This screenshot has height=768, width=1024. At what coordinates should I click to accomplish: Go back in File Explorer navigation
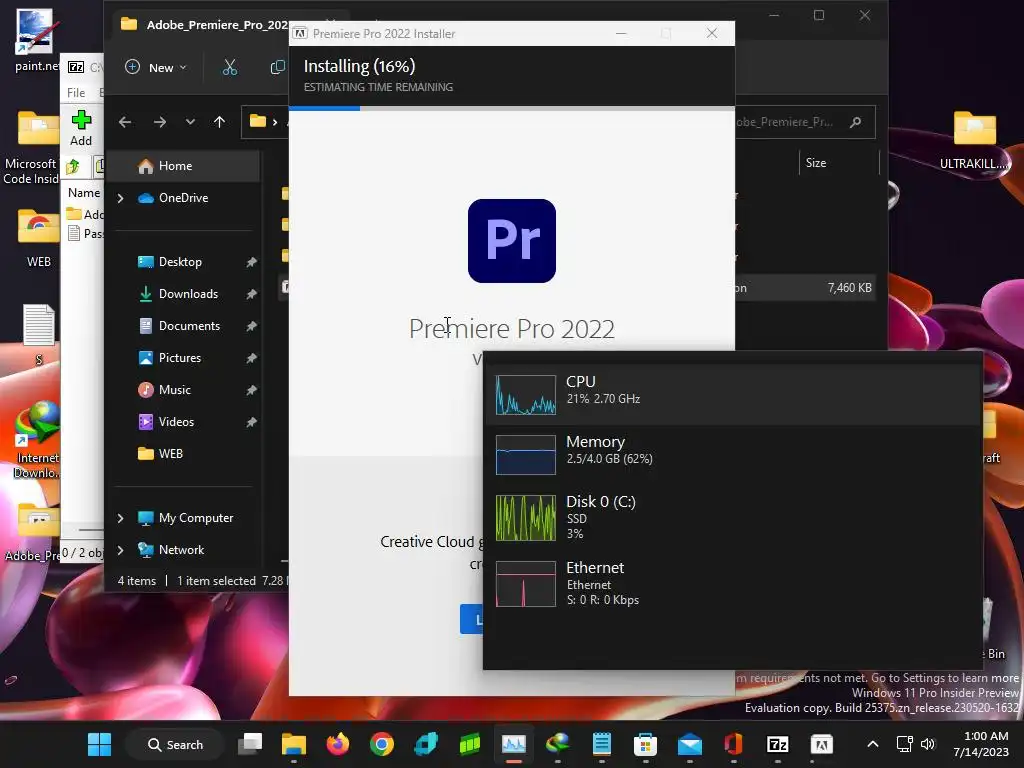(125, 122)
